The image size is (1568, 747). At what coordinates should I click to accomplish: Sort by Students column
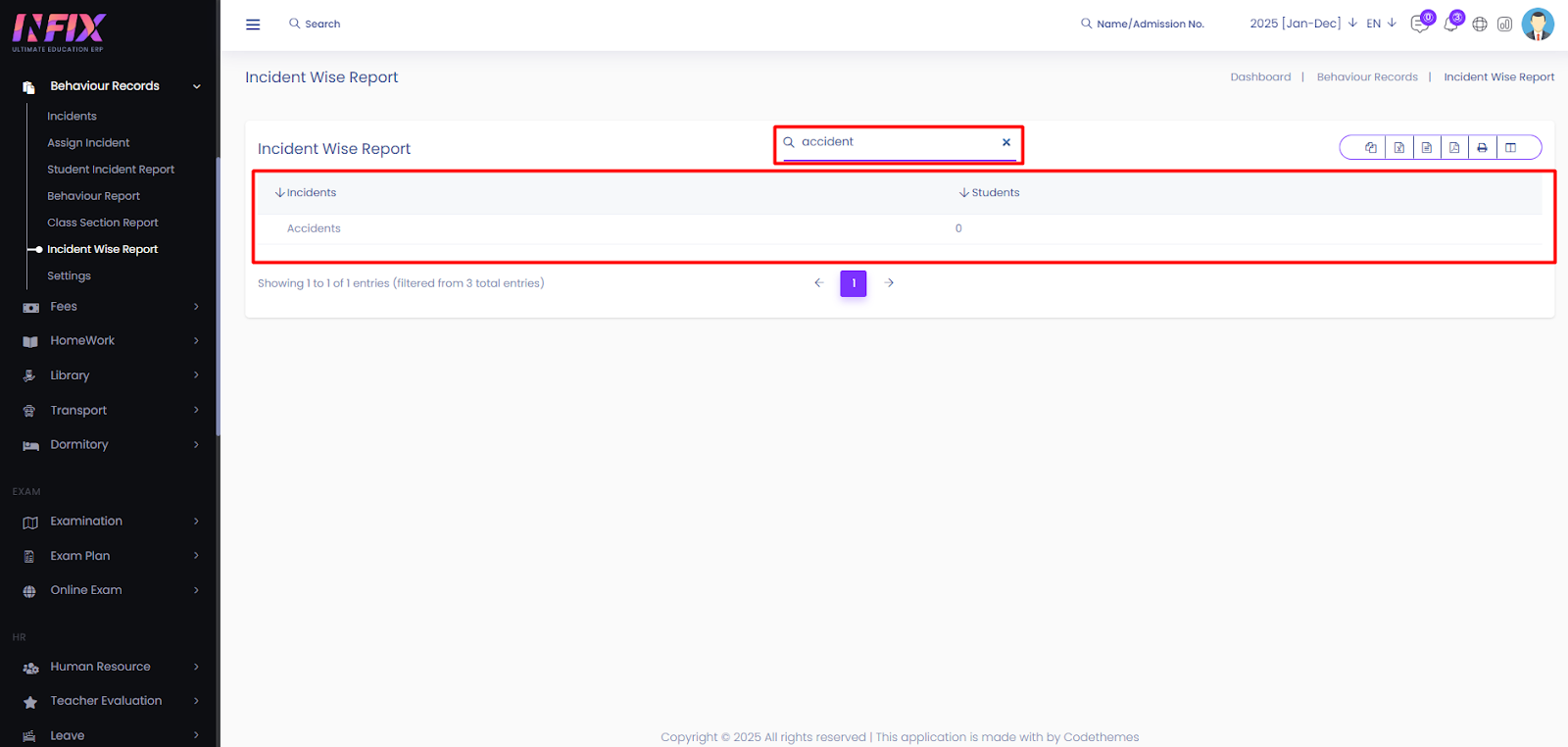pos(989,193)
